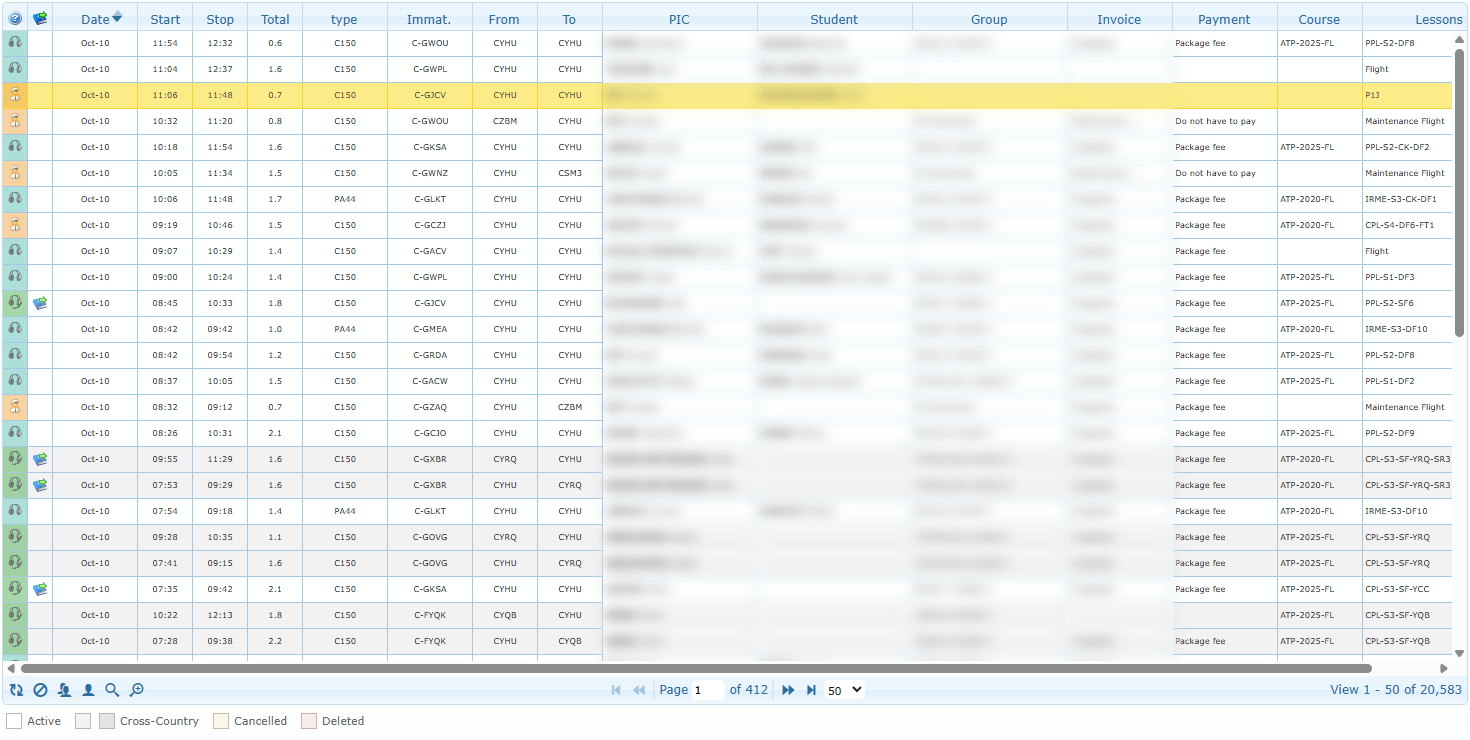The image size is (1470, 740).
Task: Click the plain magnifier search icon
Action: 112,690
